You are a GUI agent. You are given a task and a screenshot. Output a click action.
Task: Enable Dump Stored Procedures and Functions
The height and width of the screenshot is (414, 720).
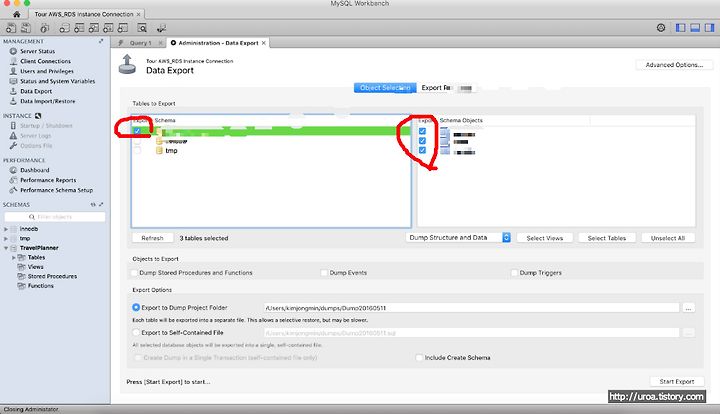pyautogui.click(x=134, y=273)
